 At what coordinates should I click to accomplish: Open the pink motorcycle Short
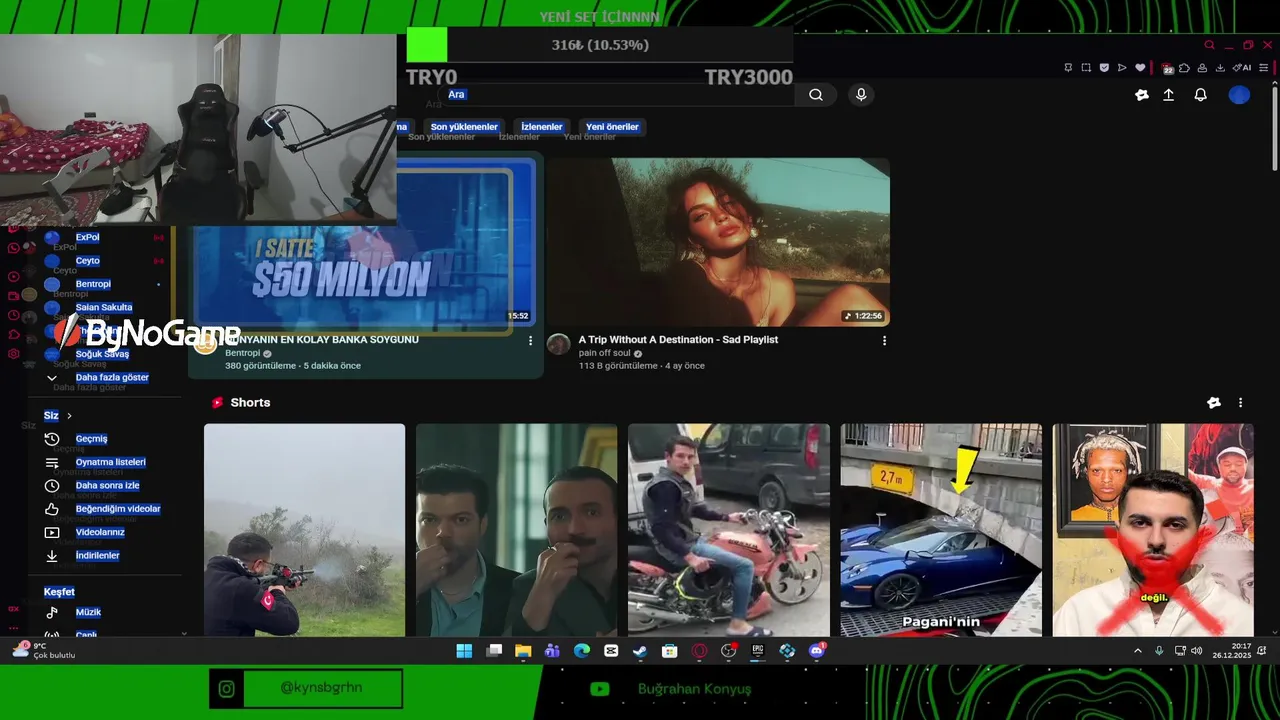728,530
